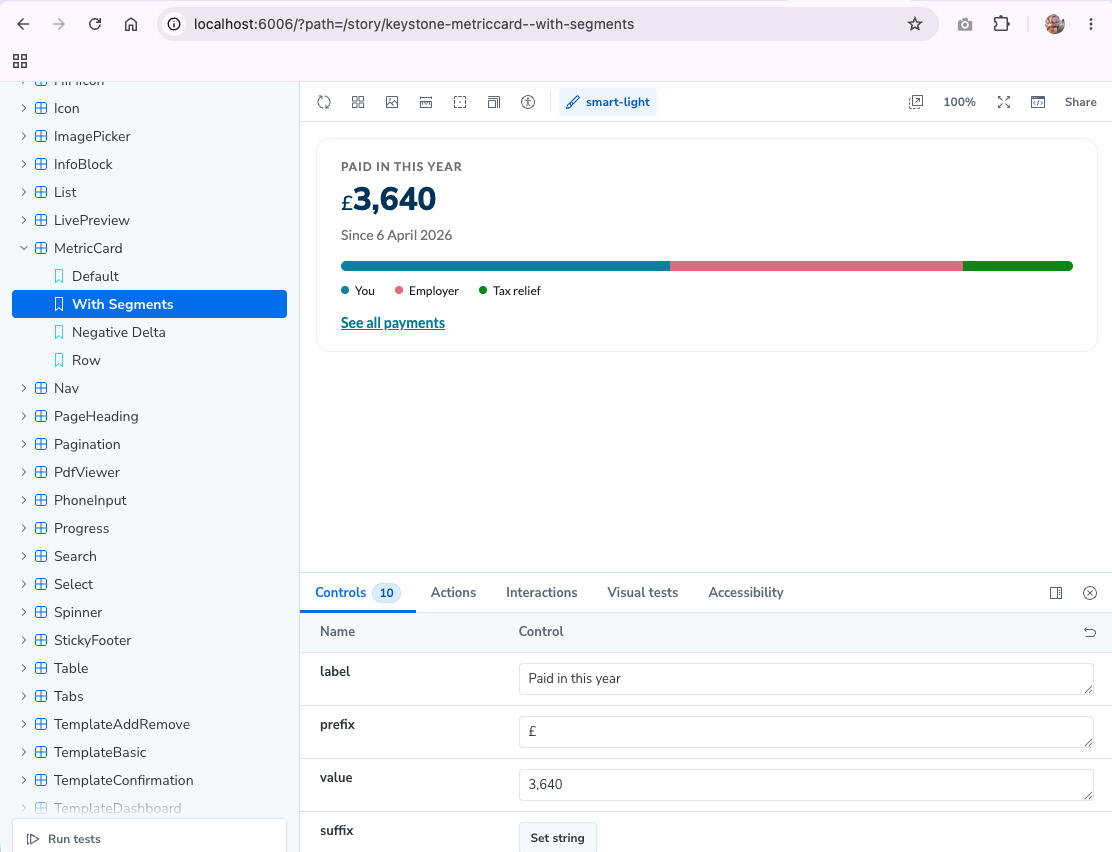Open the story in a new tab
1112x852 pixels.
point(916,102)
